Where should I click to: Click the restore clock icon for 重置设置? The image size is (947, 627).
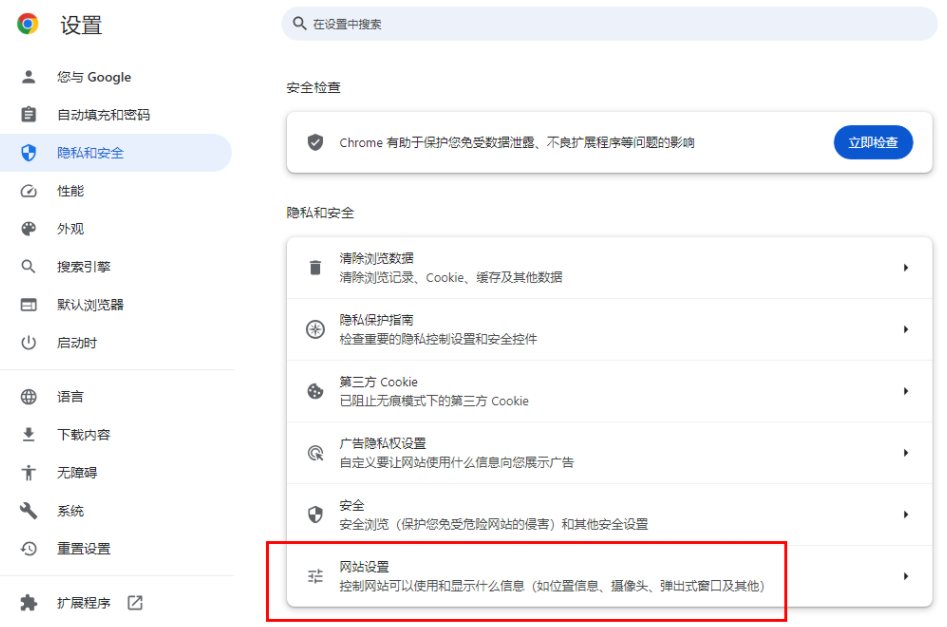pos(28,548)
